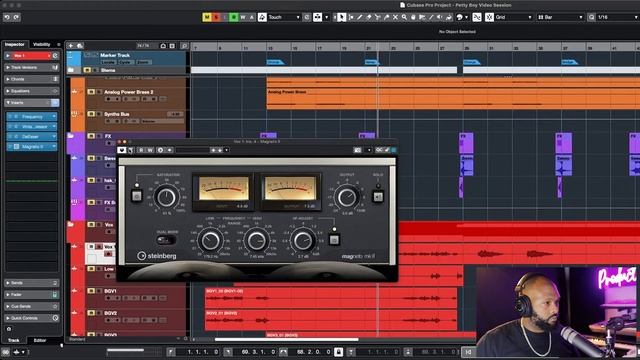Screen dimensions: 640x360
Task: Click the Add Track plus button
Action: [71, 46]
